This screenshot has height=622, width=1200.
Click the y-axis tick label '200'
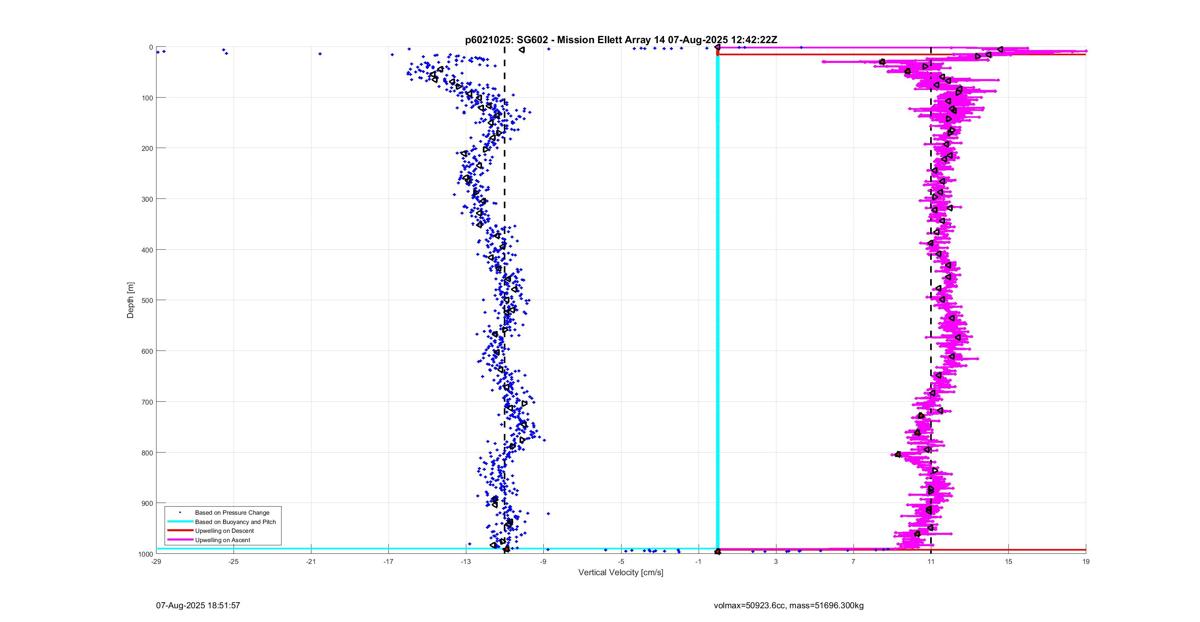pos(146,148)
